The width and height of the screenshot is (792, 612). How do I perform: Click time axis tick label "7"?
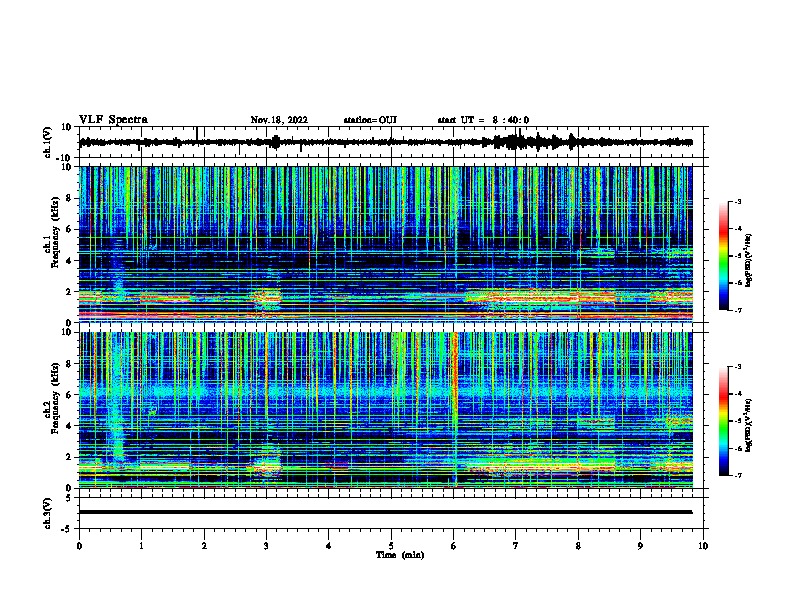516,546
